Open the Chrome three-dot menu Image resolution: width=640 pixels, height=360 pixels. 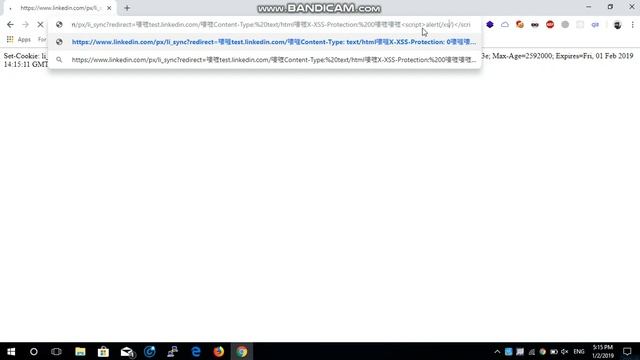click(x=633, y=24)
